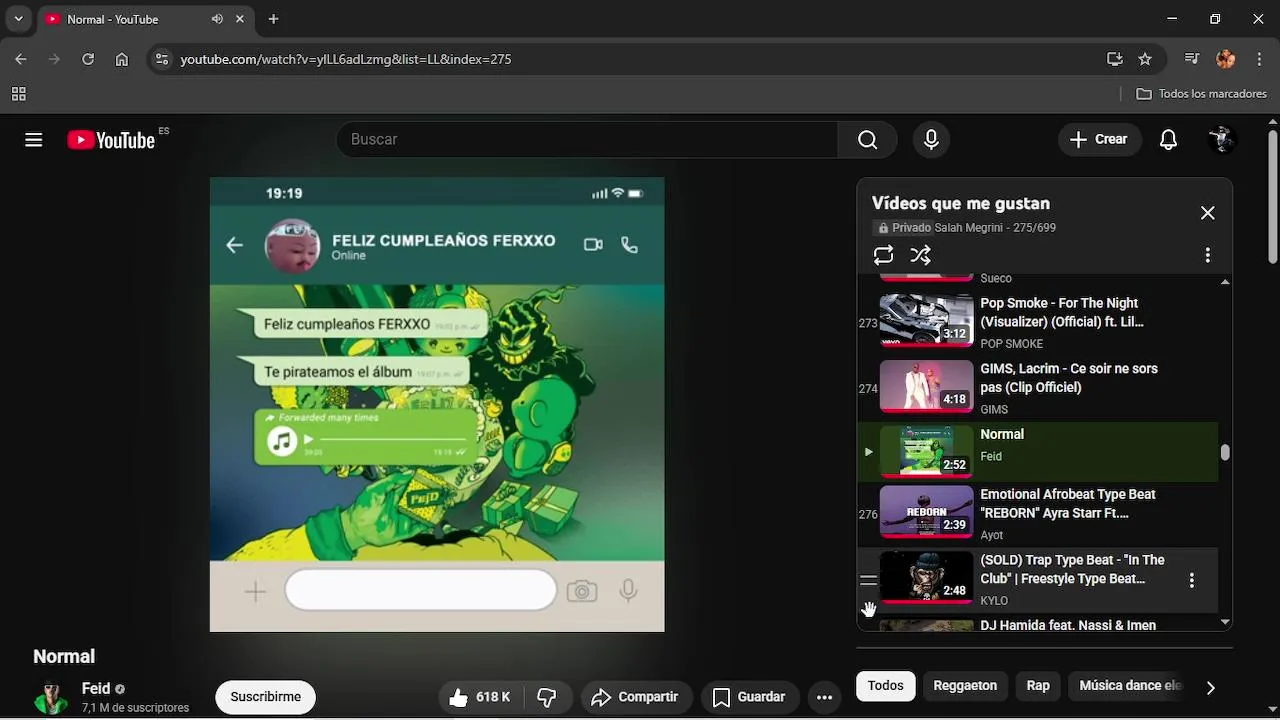Click the Suscribirme button
This screenshot has height=720, width=1280.
tap(266, 697)
